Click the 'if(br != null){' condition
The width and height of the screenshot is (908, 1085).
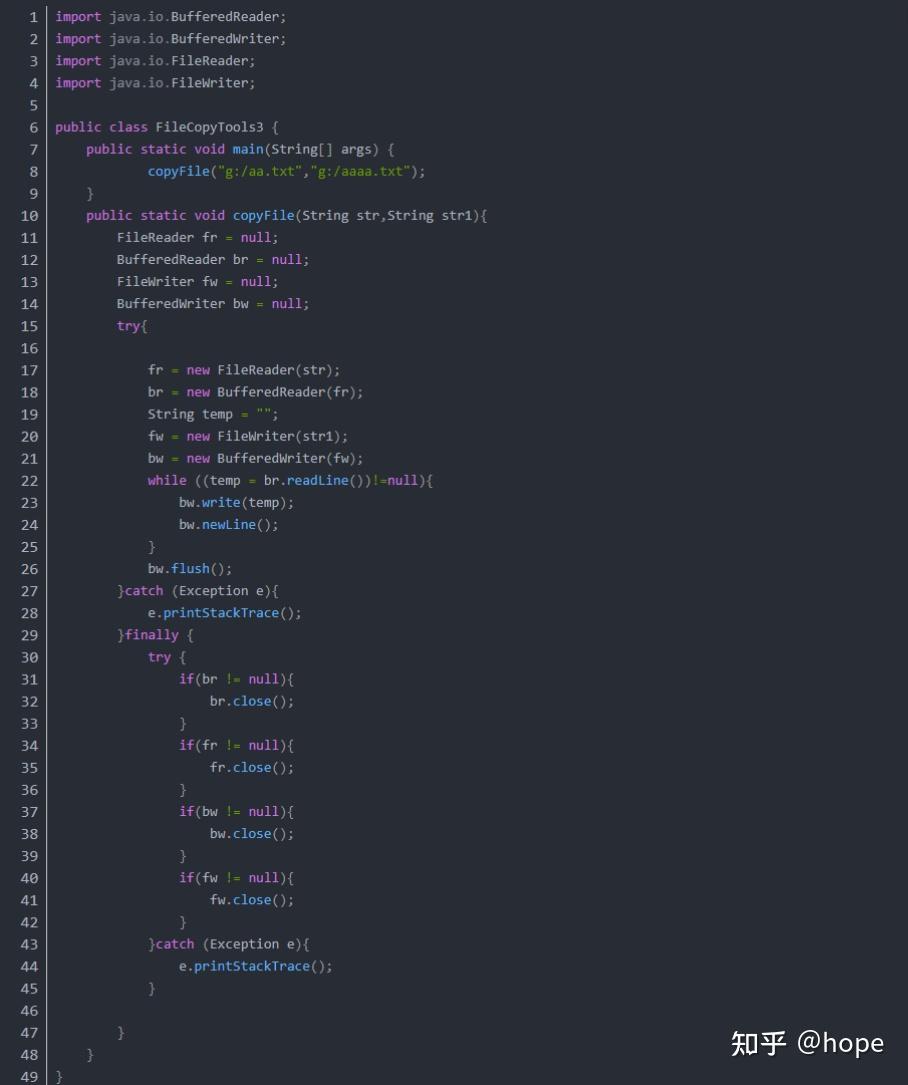pos(236,680)
